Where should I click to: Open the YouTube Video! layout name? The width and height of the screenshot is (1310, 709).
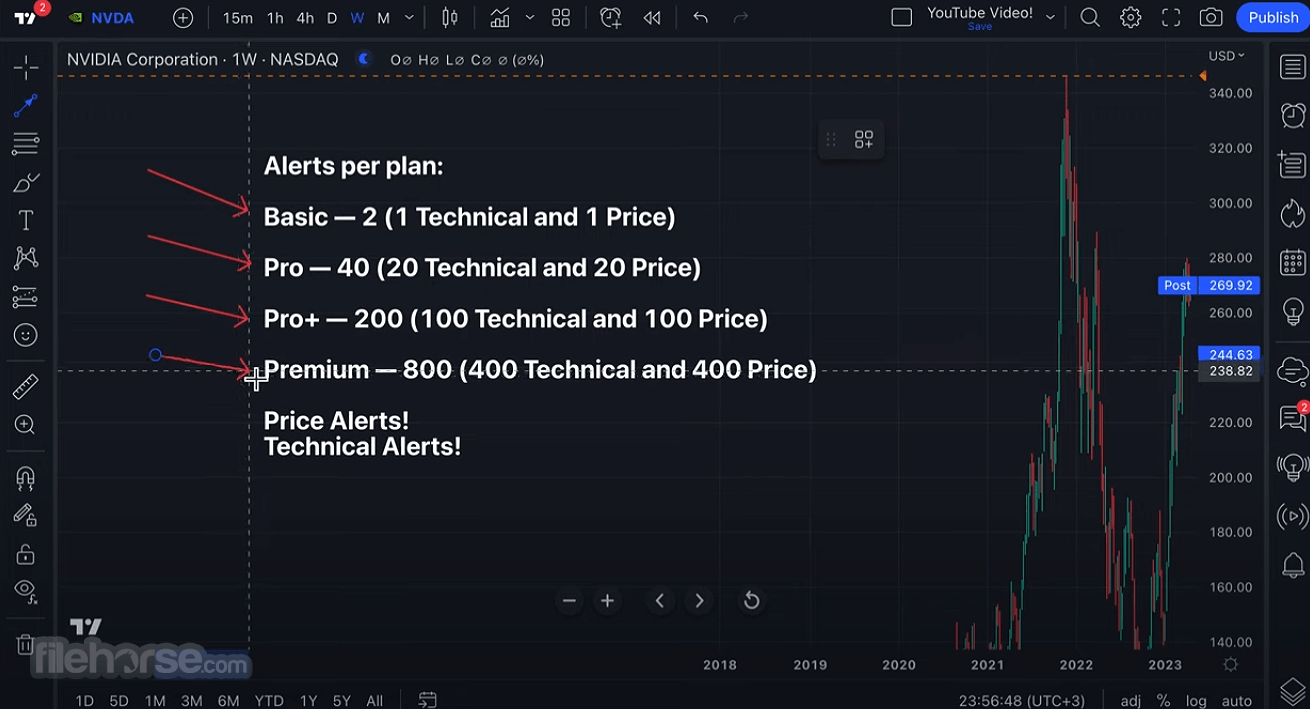click(x=980, y=13)
